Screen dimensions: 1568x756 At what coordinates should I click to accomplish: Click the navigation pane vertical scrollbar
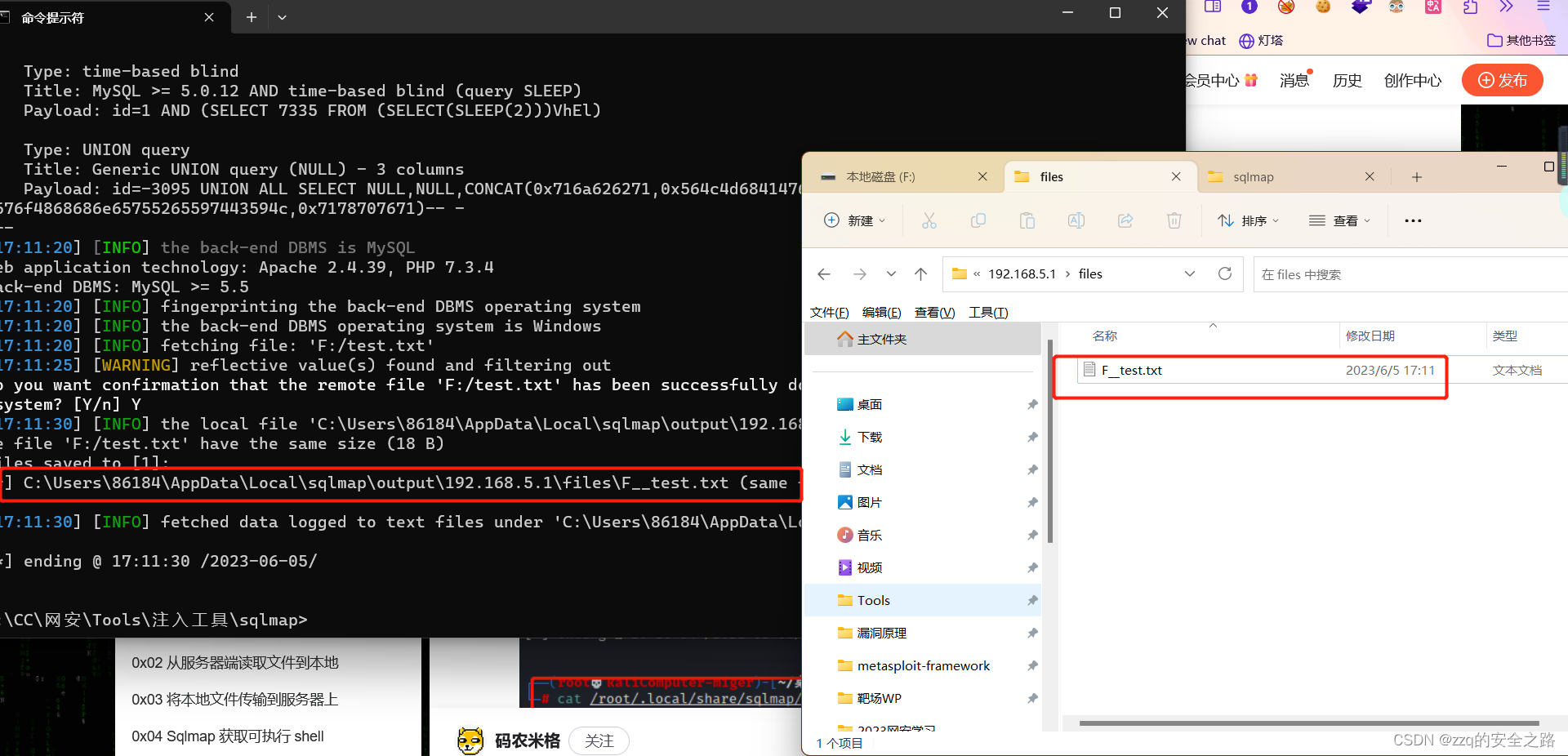tap(1050, 441)
